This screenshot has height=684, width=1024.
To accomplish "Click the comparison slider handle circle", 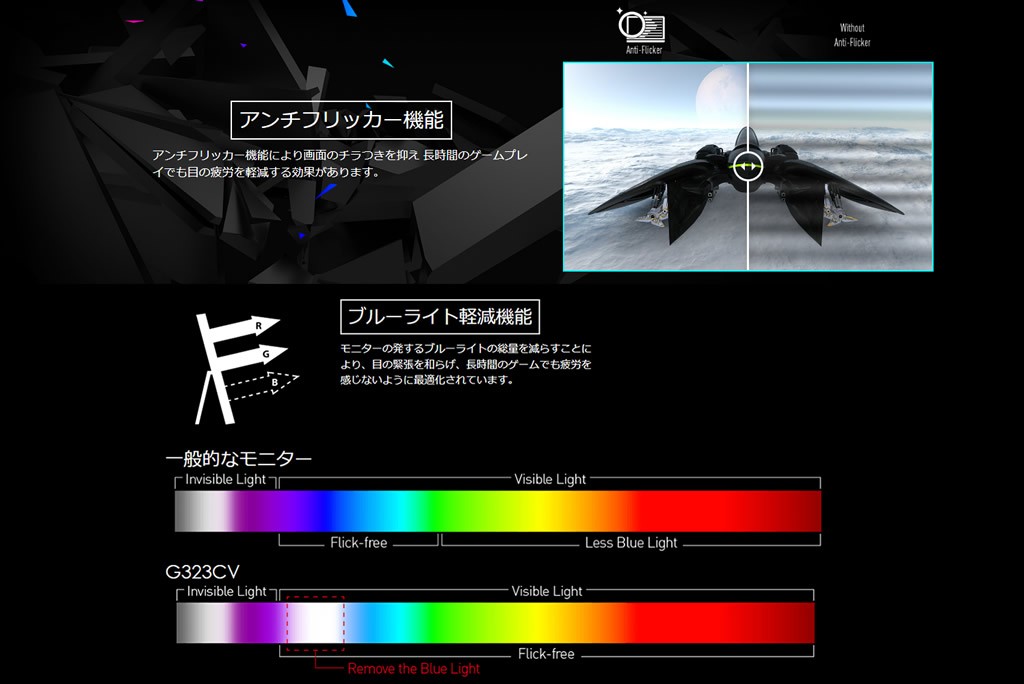I will (748, 166).
